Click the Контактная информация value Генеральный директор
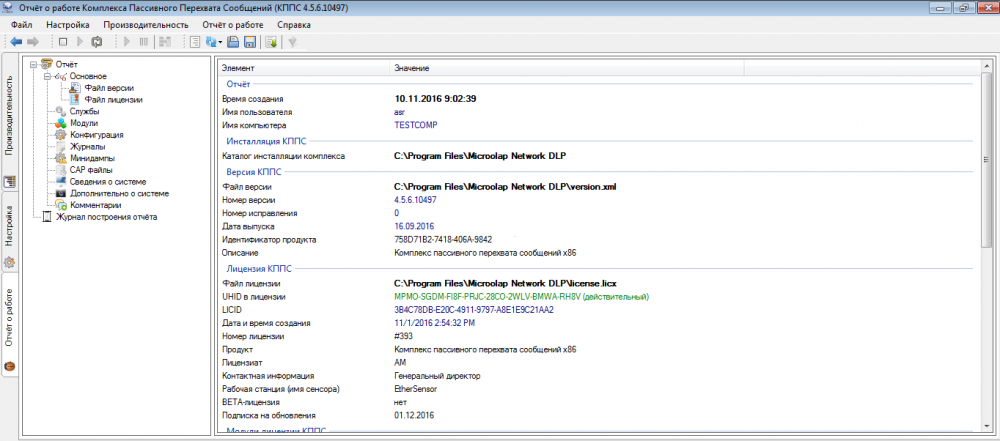Image resolution: width=1000 pixels, height=441 pixels. click(x=437, y=376)
